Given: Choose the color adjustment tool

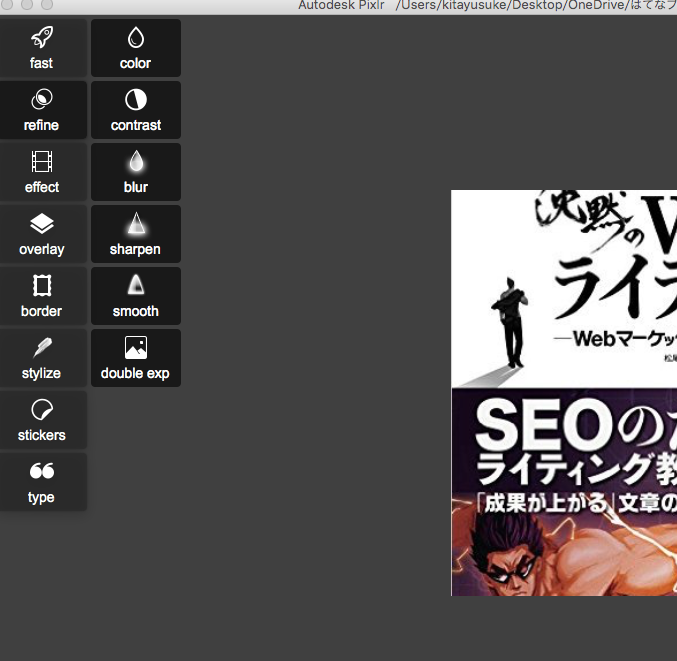Looking at the screenshot, I should pyautogui.click(x=136, y=48).
